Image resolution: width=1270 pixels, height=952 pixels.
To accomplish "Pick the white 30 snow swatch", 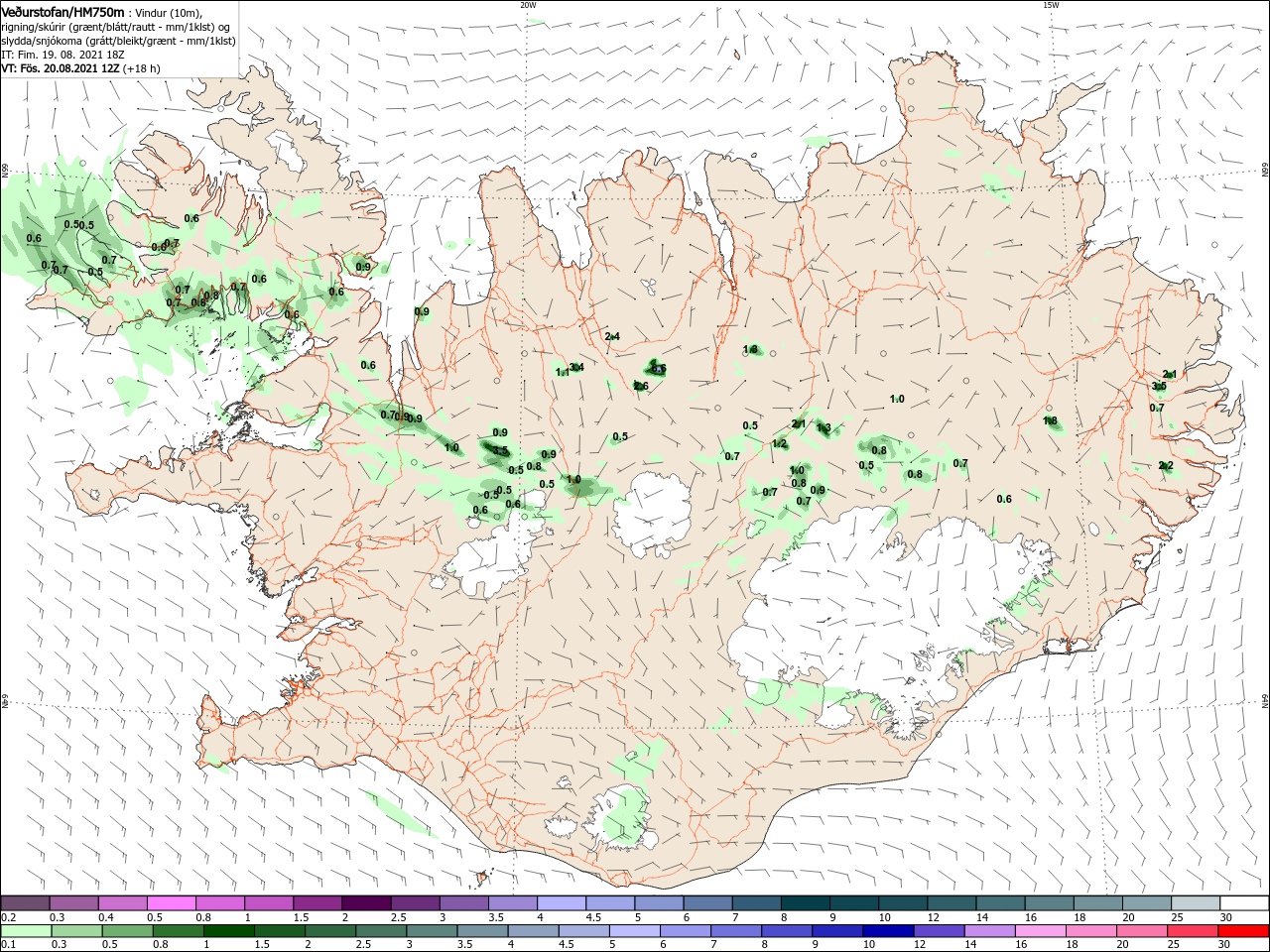I will [x=1244, y=903].
